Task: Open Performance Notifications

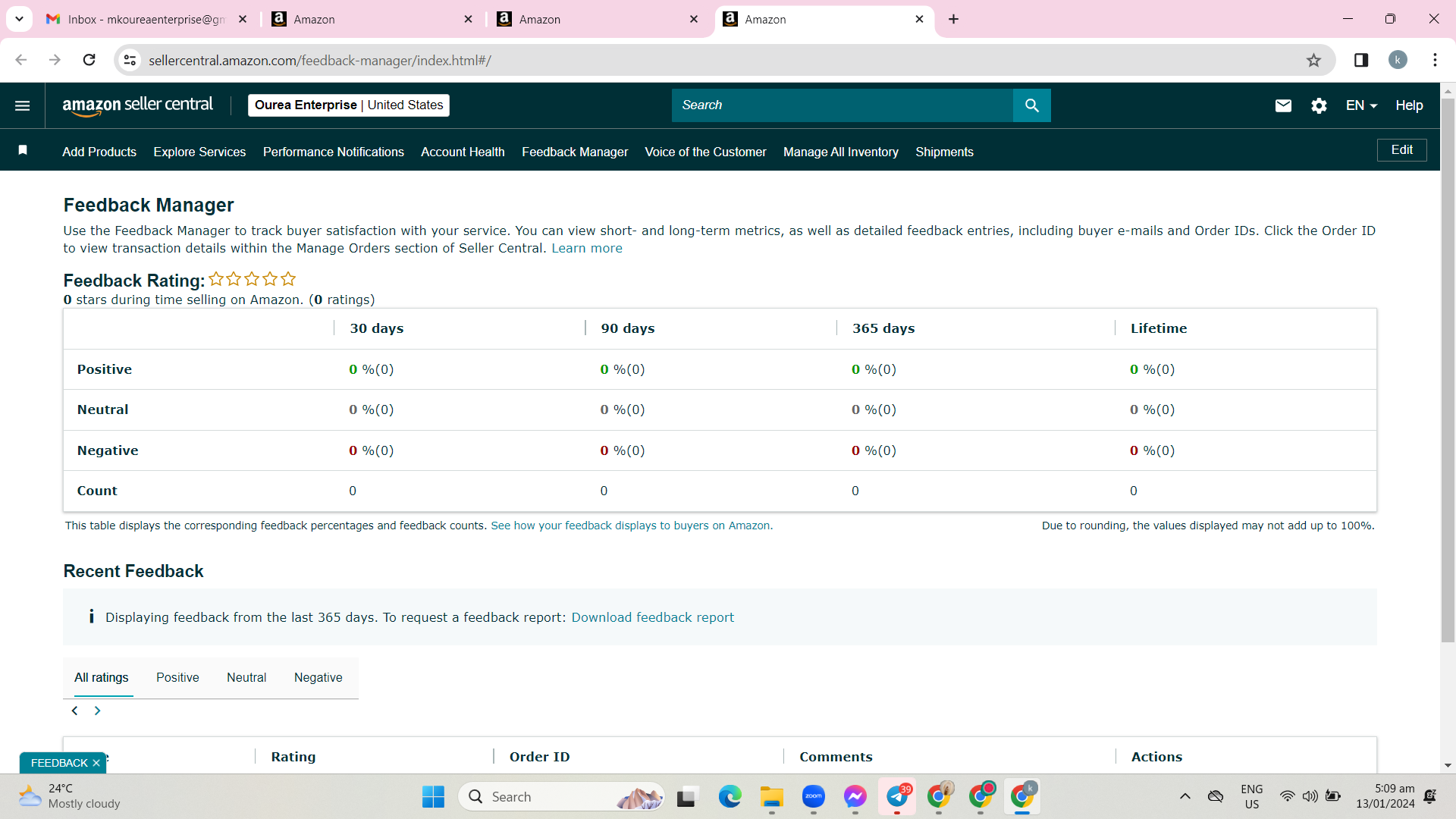Action: pyautogui.click(x=334, y=152)
